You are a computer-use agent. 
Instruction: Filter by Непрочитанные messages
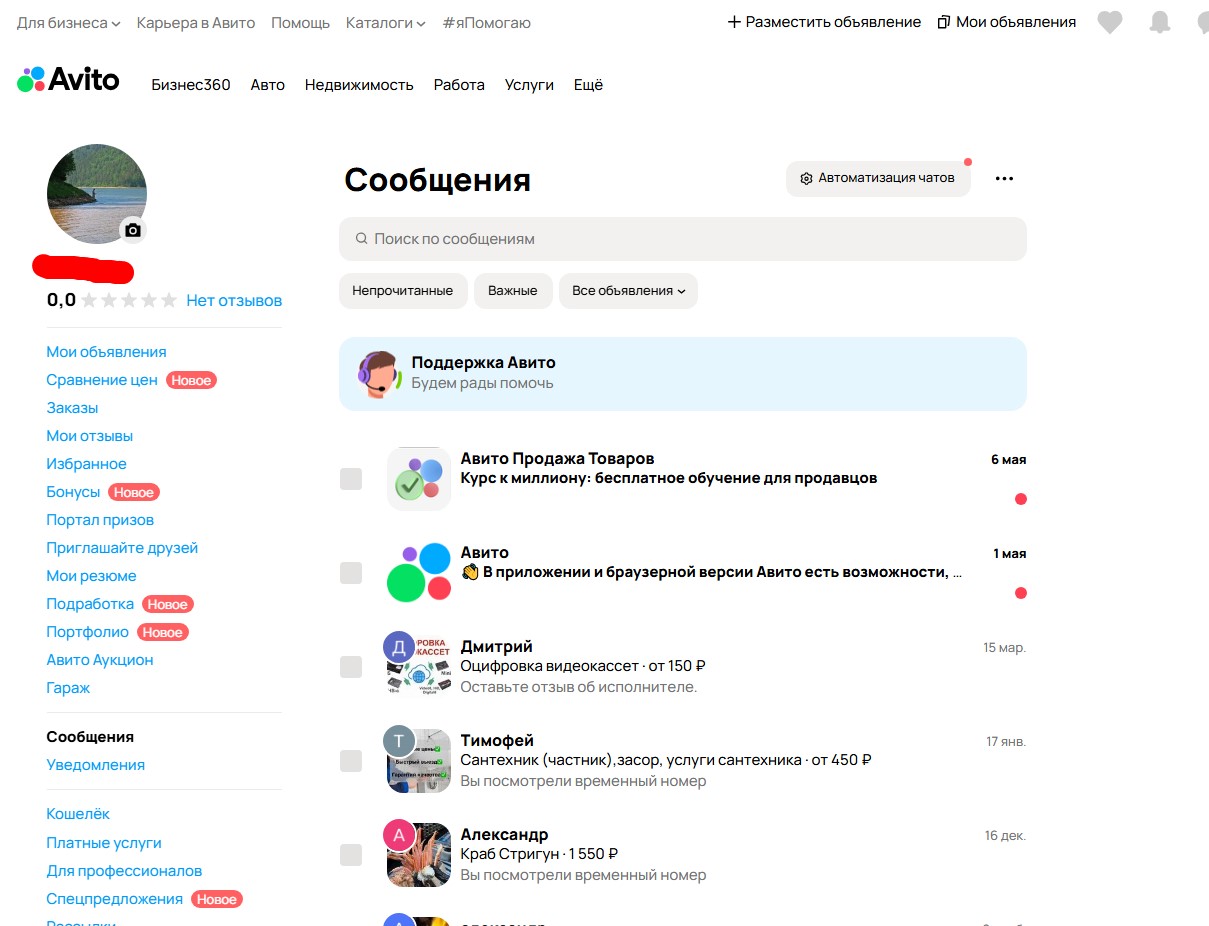click(403, 291)
